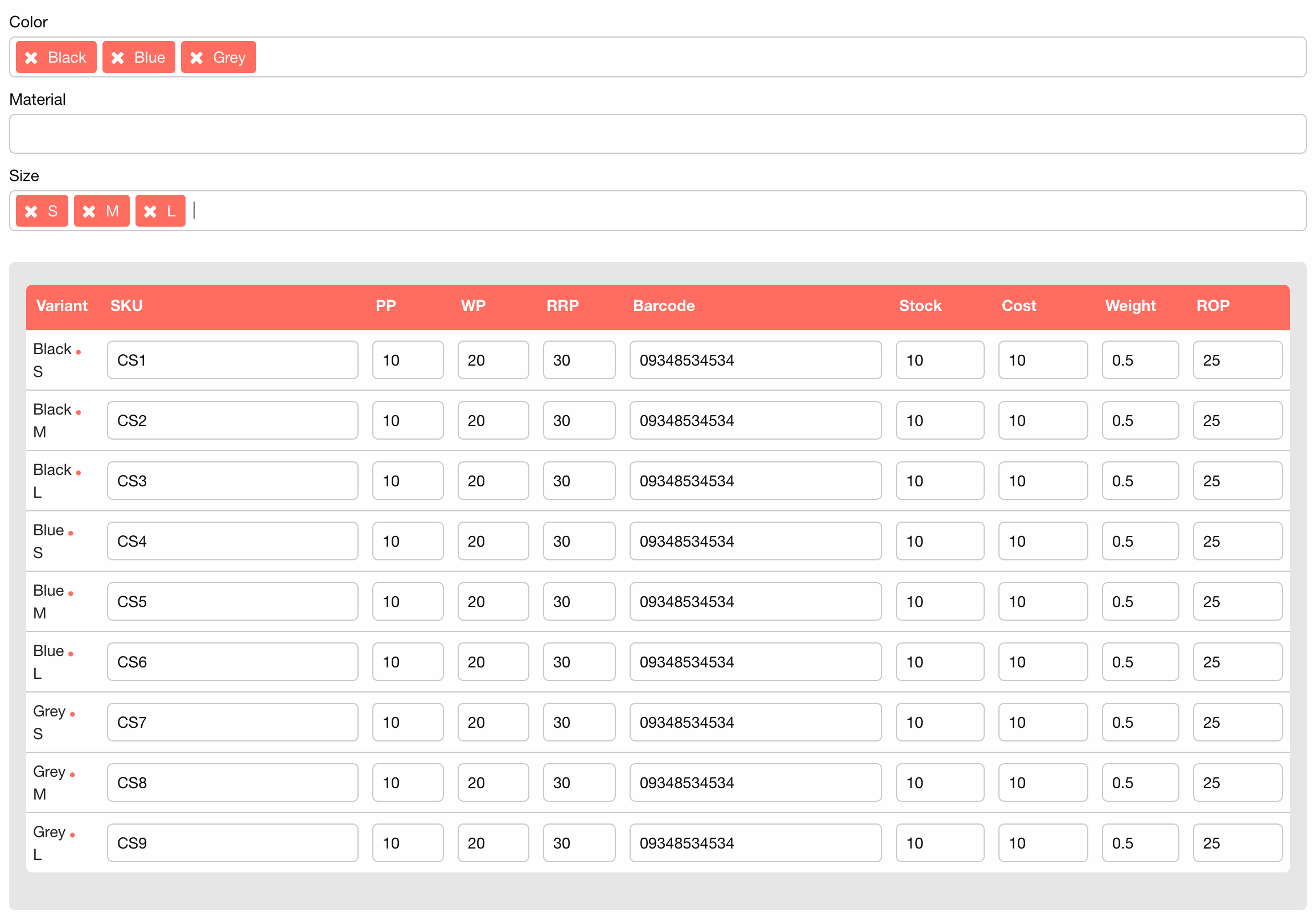Edit the Stock field for Blue L

pyautogui.click(x=939, y=662)
